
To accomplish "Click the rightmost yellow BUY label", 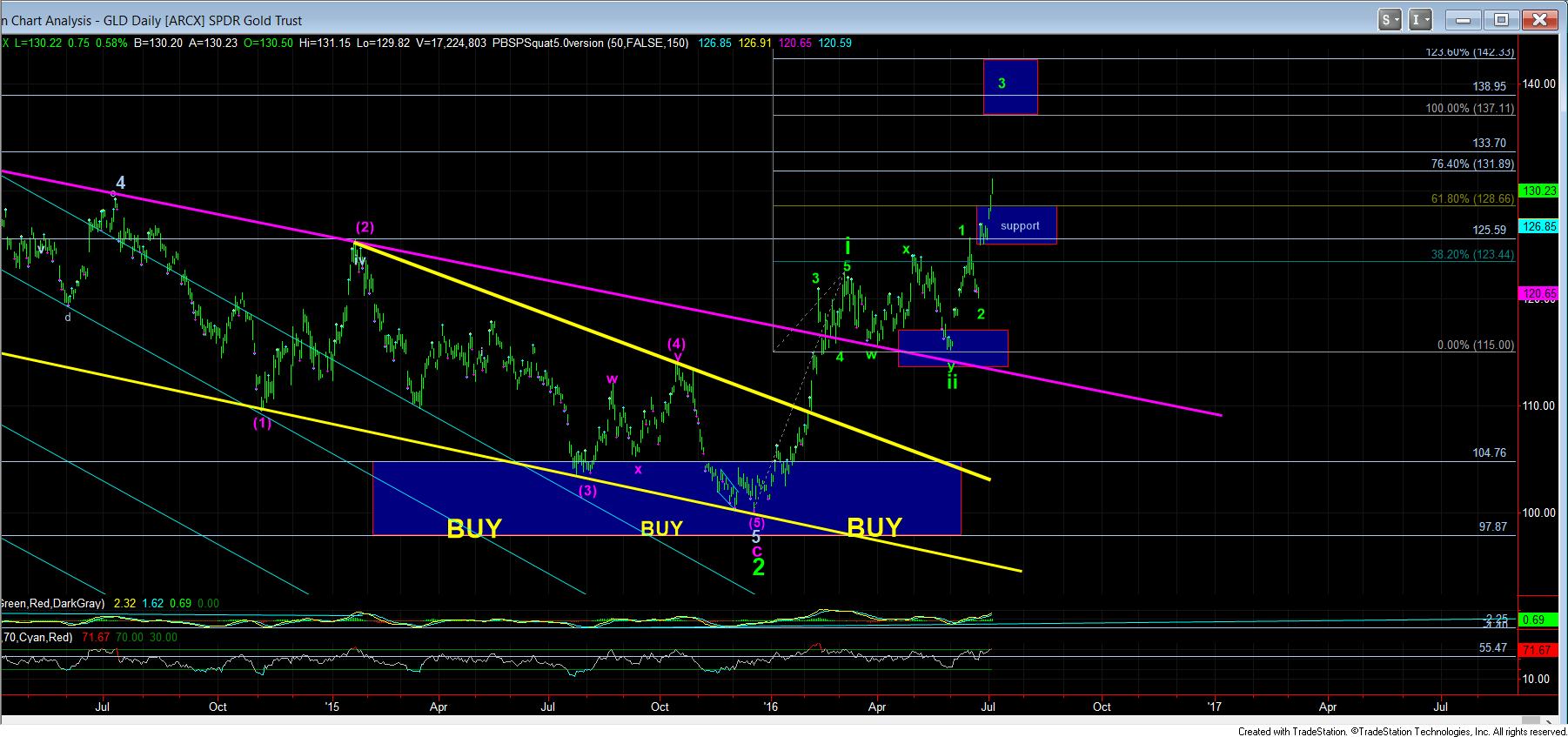I will (x=874, y=526).
